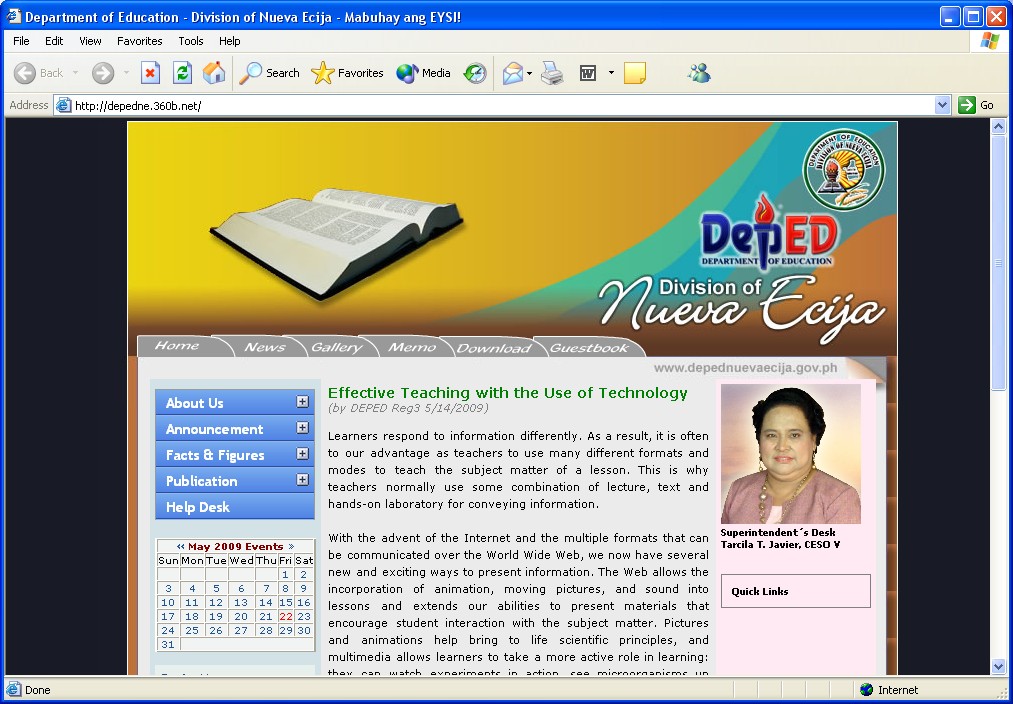Open the Edit menu
This screenshot has height=704, width=1013.
54,41
